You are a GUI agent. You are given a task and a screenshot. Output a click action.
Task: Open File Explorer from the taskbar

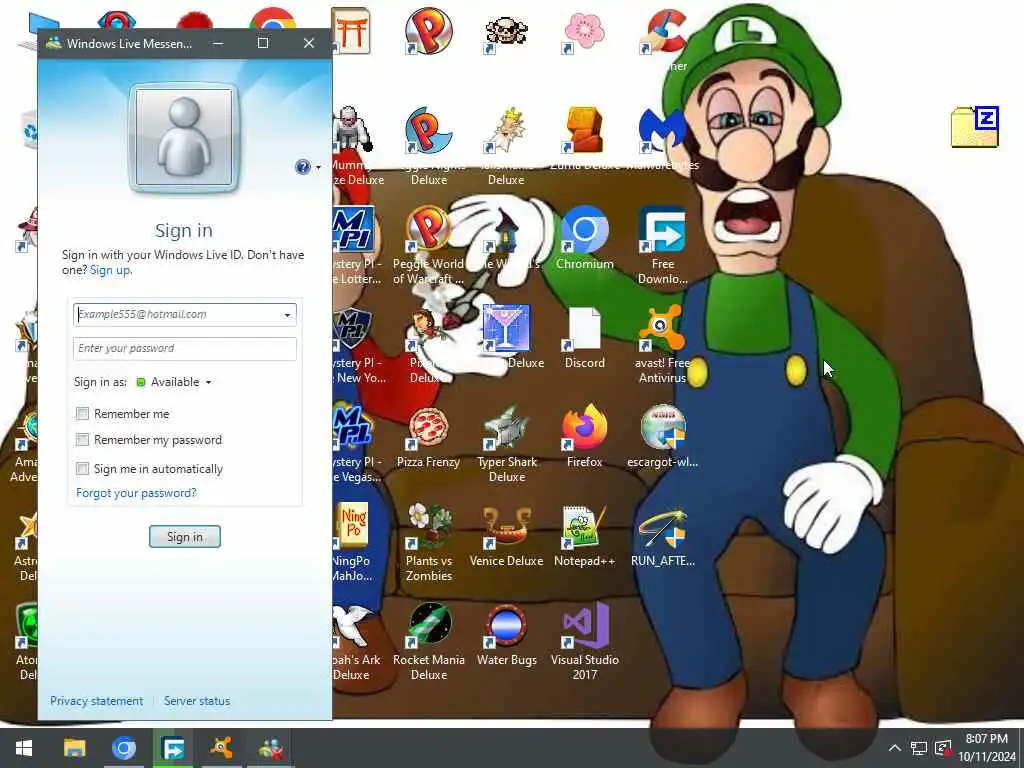click(74, 748)
